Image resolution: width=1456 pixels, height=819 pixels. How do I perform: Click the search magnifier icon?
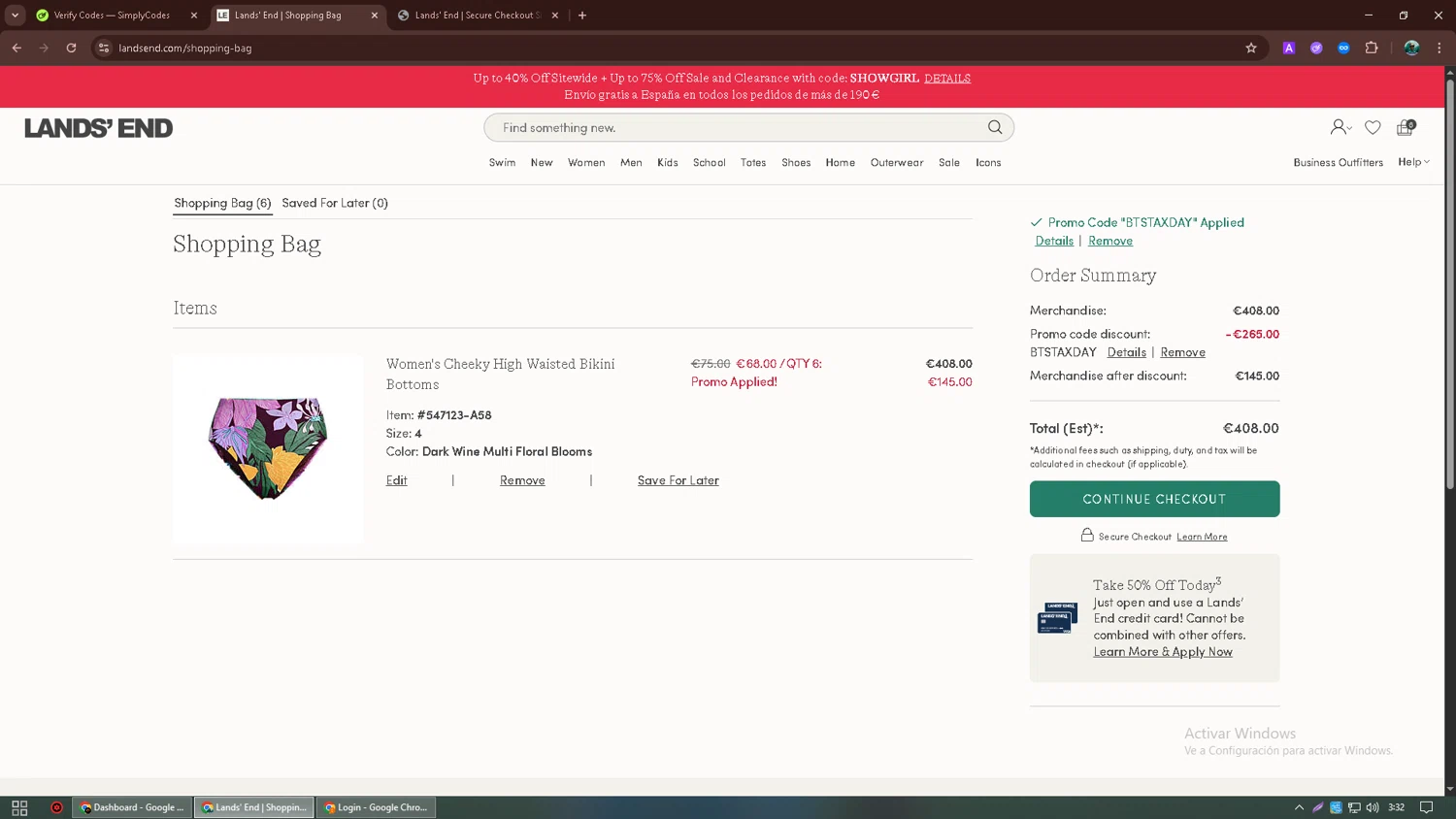click(995, 127)
